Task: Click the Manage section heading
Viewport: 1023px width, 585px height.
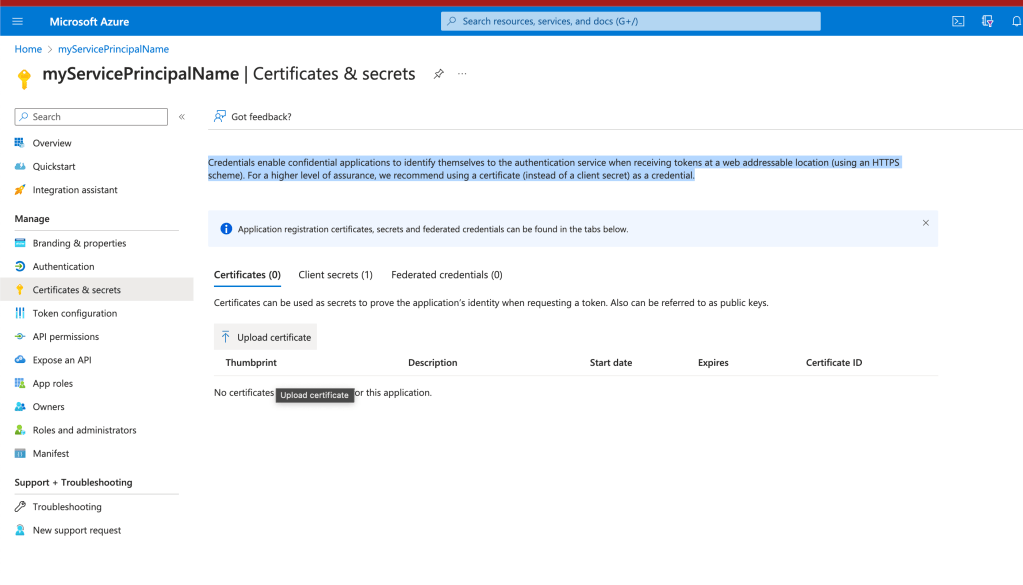Action: click(32, 218)
